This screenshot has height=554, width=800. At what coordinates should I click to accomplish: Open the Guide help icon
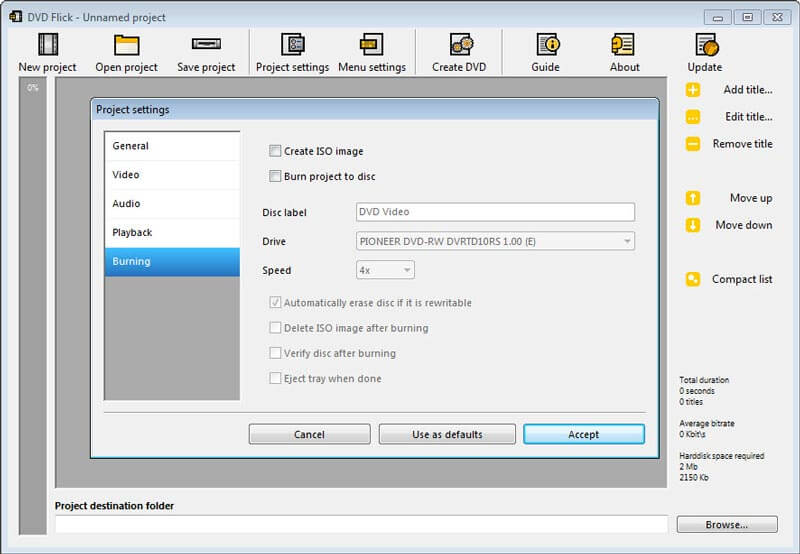pyautogui.click(x=547, y=45)
